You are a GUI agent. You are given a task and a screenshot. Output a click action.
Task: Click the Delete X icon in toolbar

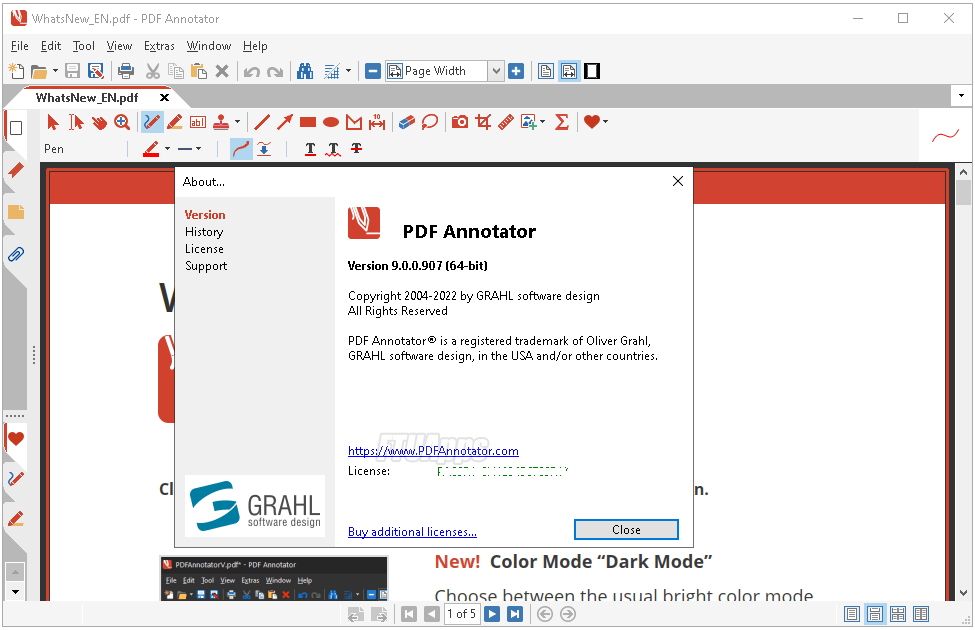coord(222,71)
